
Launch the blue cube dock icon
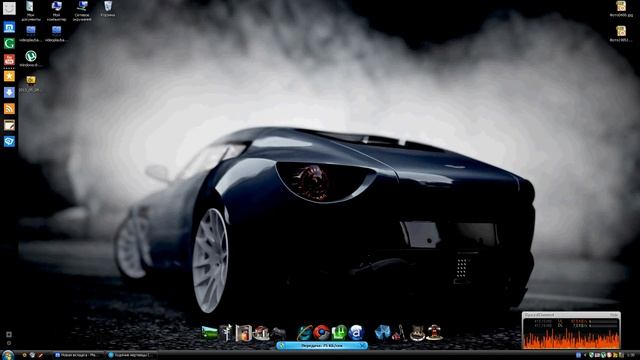[383, 333]
